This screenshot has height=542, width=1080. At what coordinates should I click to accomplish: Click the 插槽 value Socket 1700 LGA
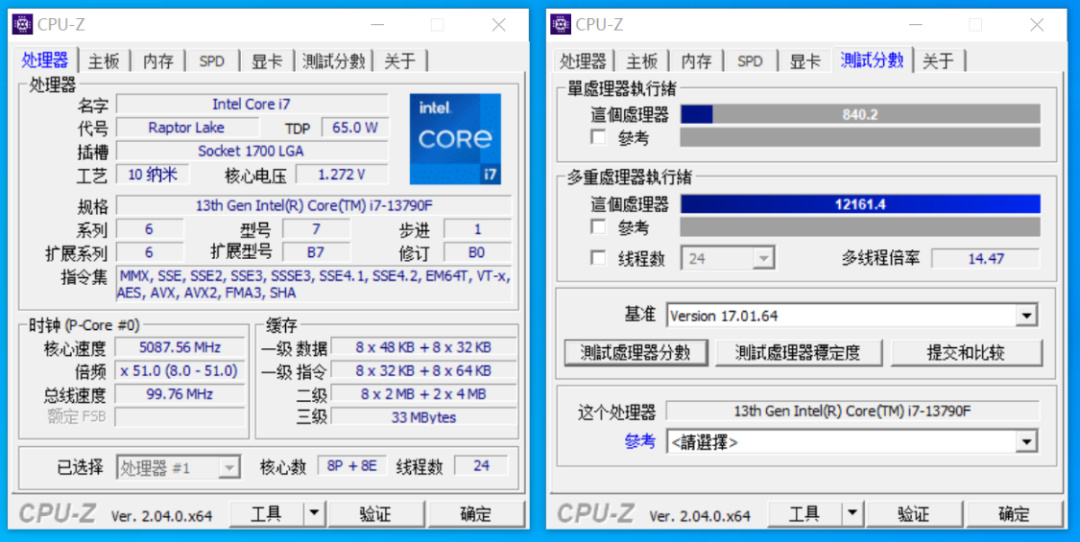pos(251,151)
